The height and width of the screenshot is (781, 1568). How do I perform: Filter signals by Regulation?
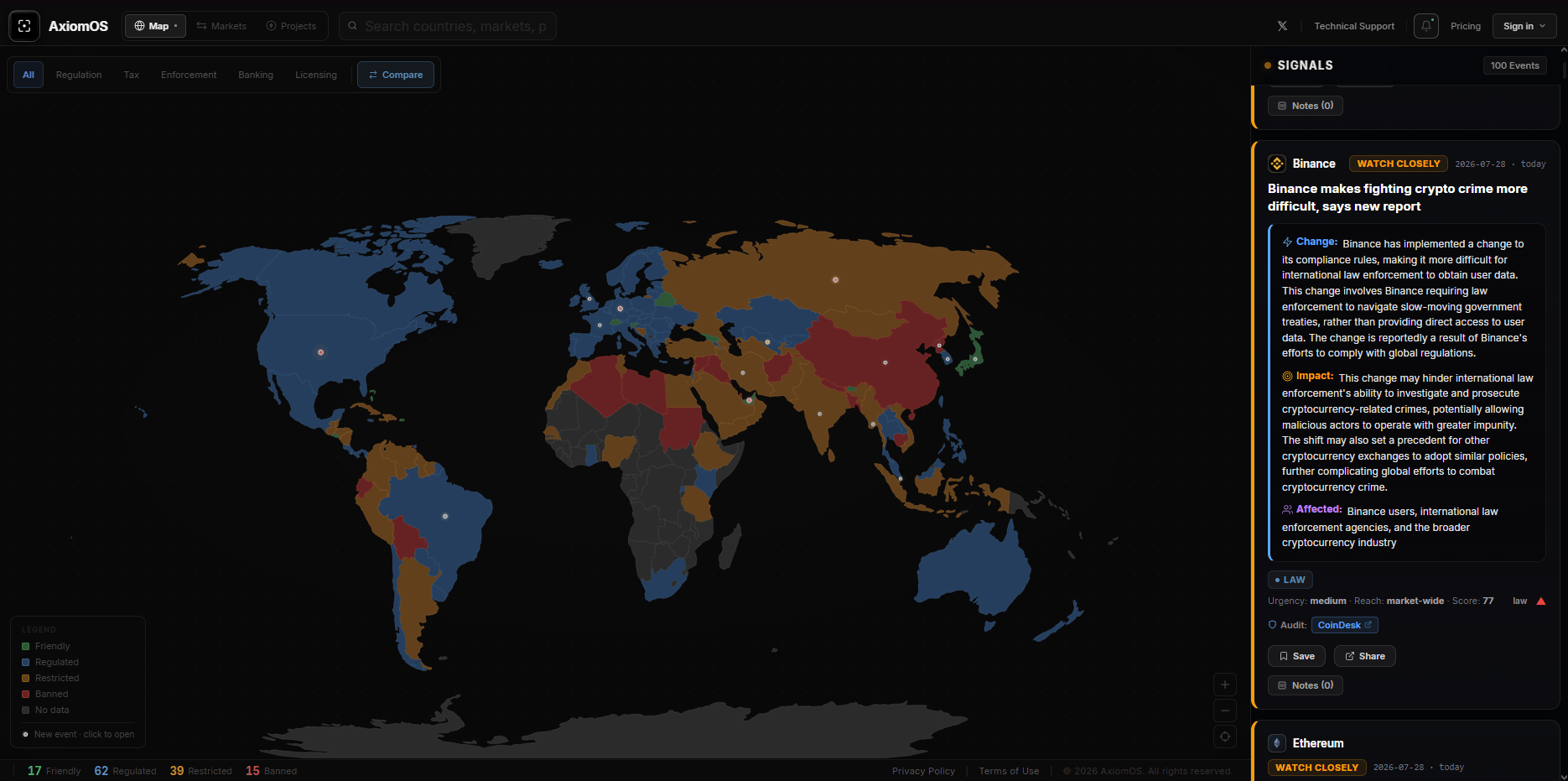tap(79, 75)
